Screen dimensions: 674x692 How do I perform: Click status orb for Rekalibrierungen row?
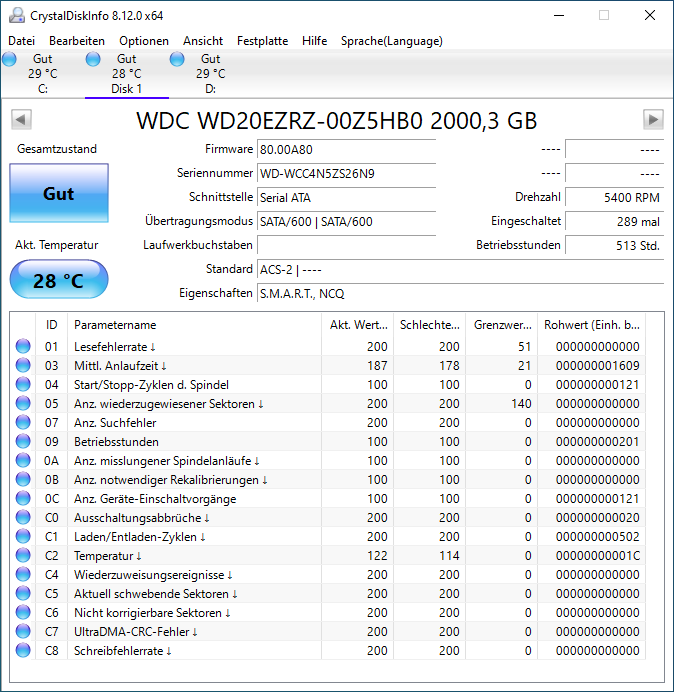coord(23,479)
